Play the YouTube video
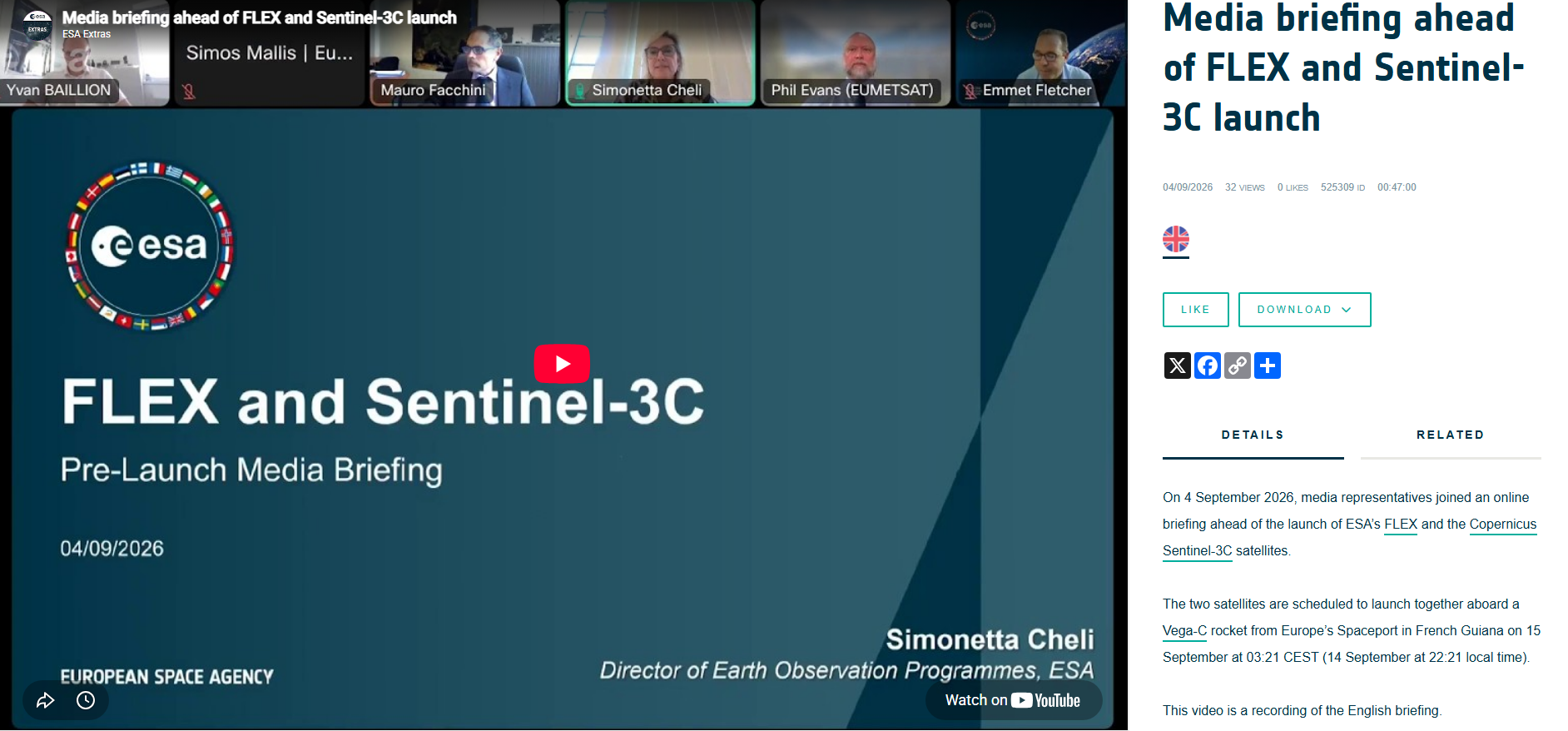 (x=562, y=364)
